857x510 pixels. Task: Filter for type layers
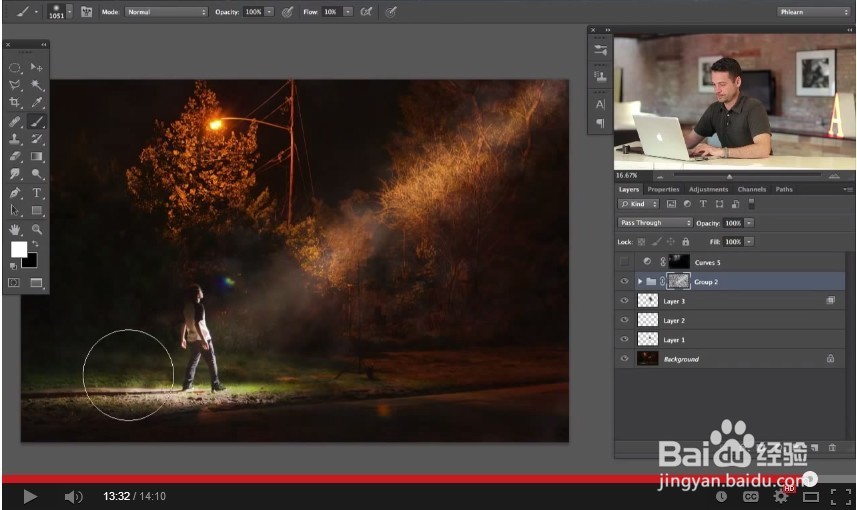[703, 204]
